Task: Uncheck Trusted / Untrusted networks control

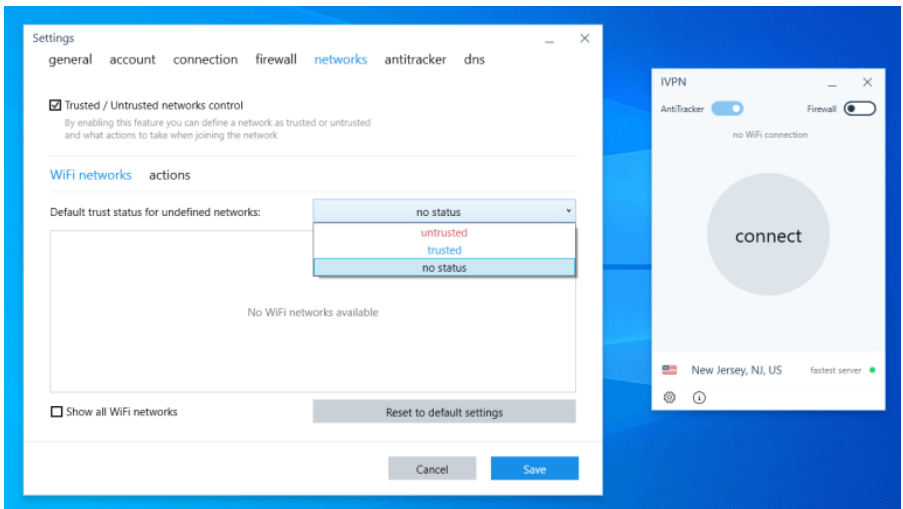Action: [55, 105]
